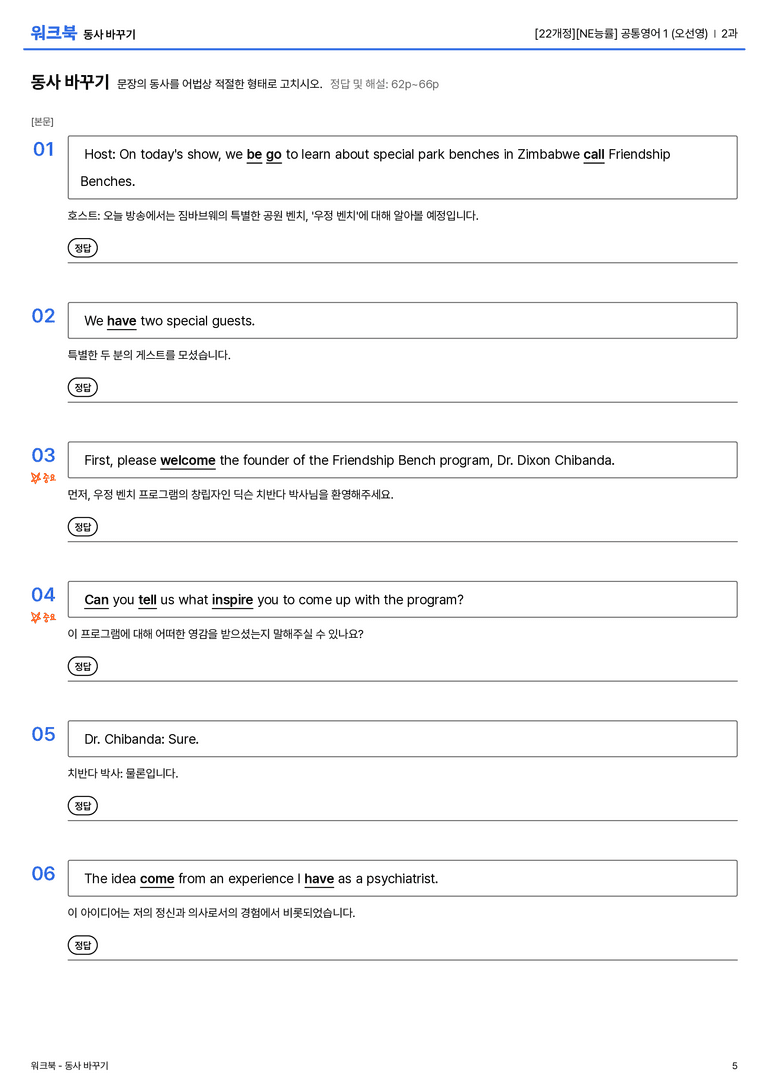This screenshot has width=768, height=1087.
Task: Click the 중요 star icon under number 03
Action: tap(36, 478)
